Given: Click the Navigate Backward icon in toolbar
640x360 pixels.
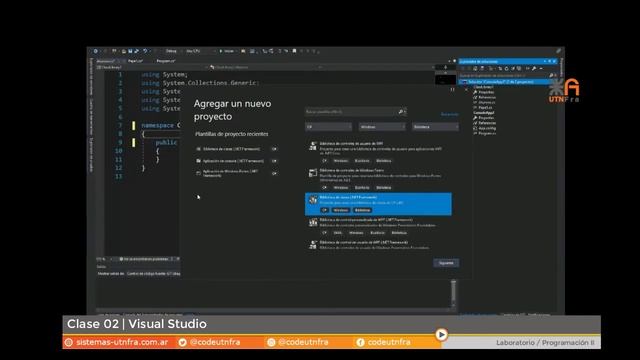Looking at the screenshot, I should (96, 51).
